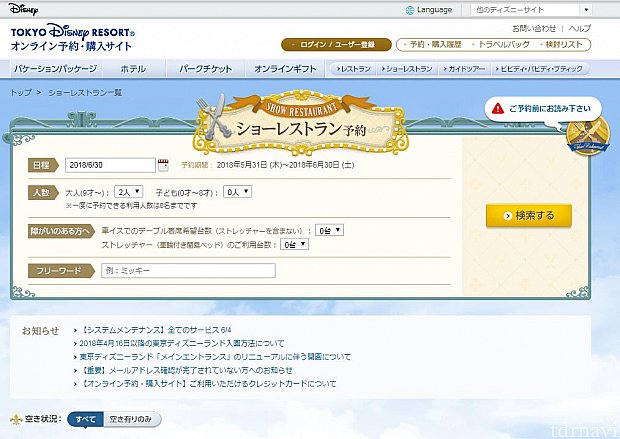Click the お知らせ heading text
Screen dimensions: 620x439
pyautogui.click(x=40, y=331)
